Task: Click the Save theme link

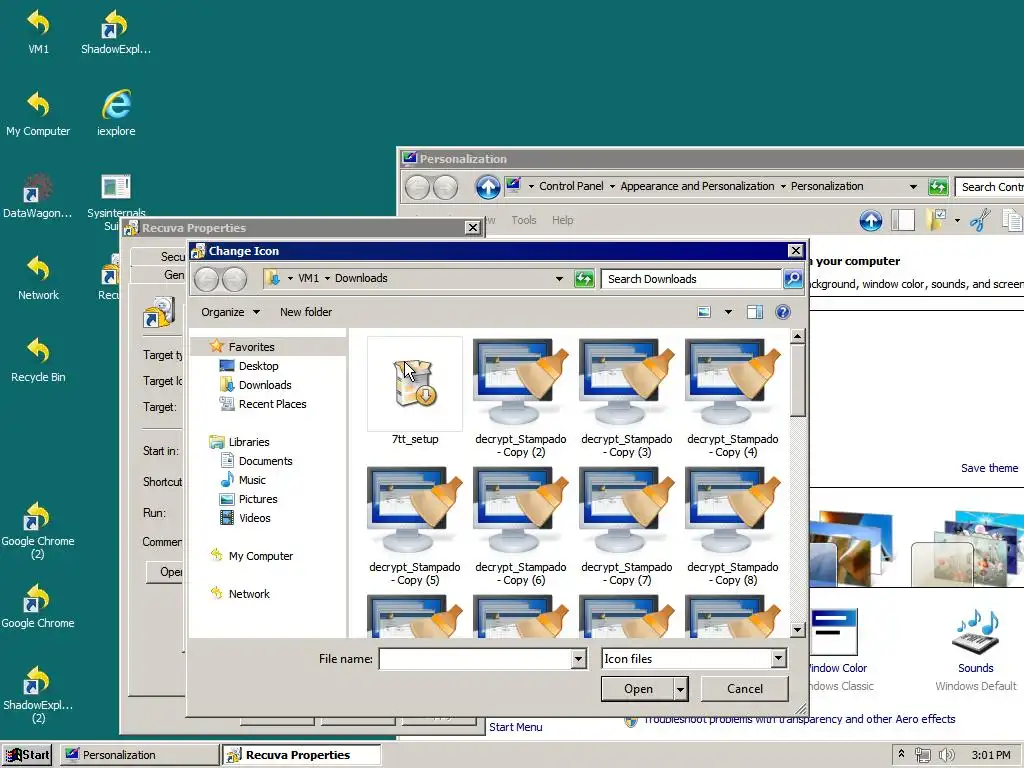Action: click(x=989, y=468)
